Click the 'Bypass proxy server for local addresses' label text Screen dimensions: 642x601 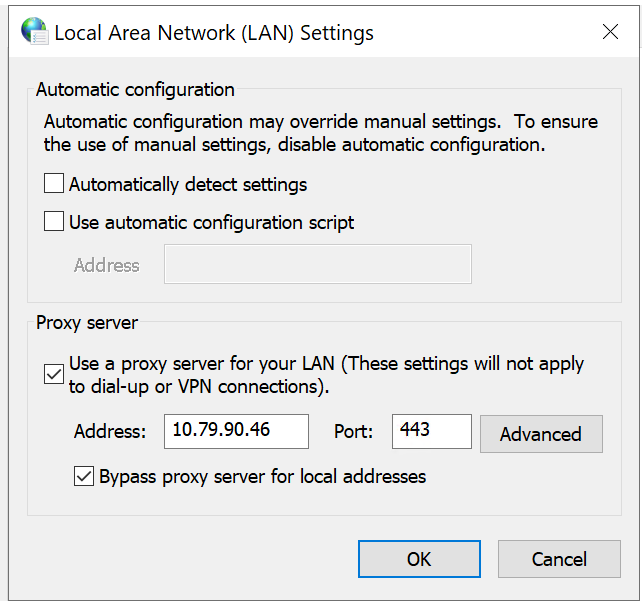(x=262, y=477)
